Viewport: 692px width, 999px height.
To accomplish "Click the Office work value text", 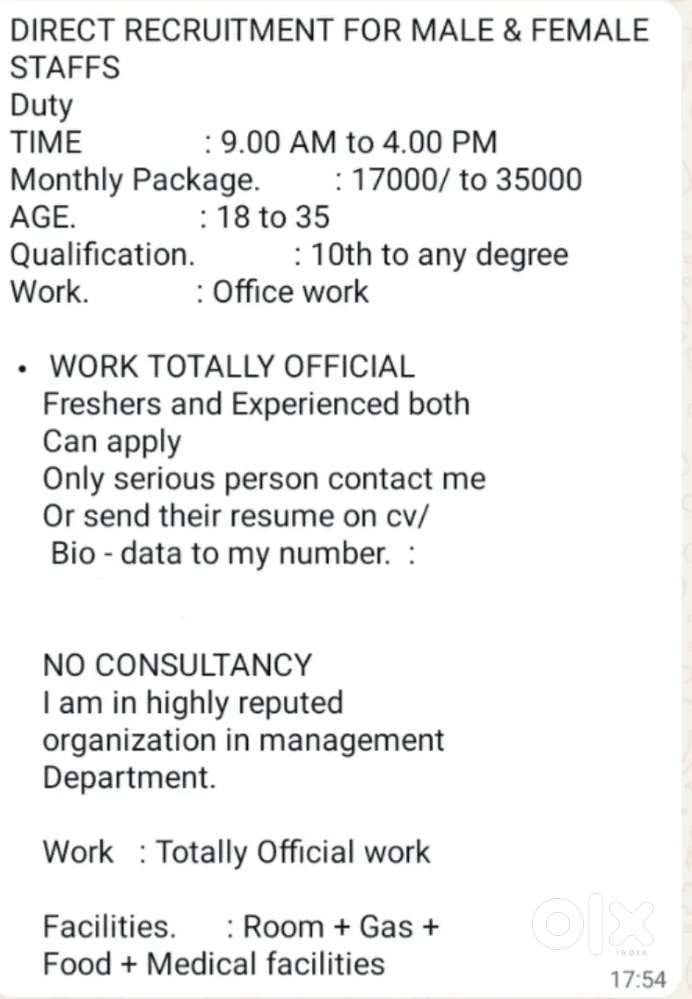I will click(x=290, y=292).
